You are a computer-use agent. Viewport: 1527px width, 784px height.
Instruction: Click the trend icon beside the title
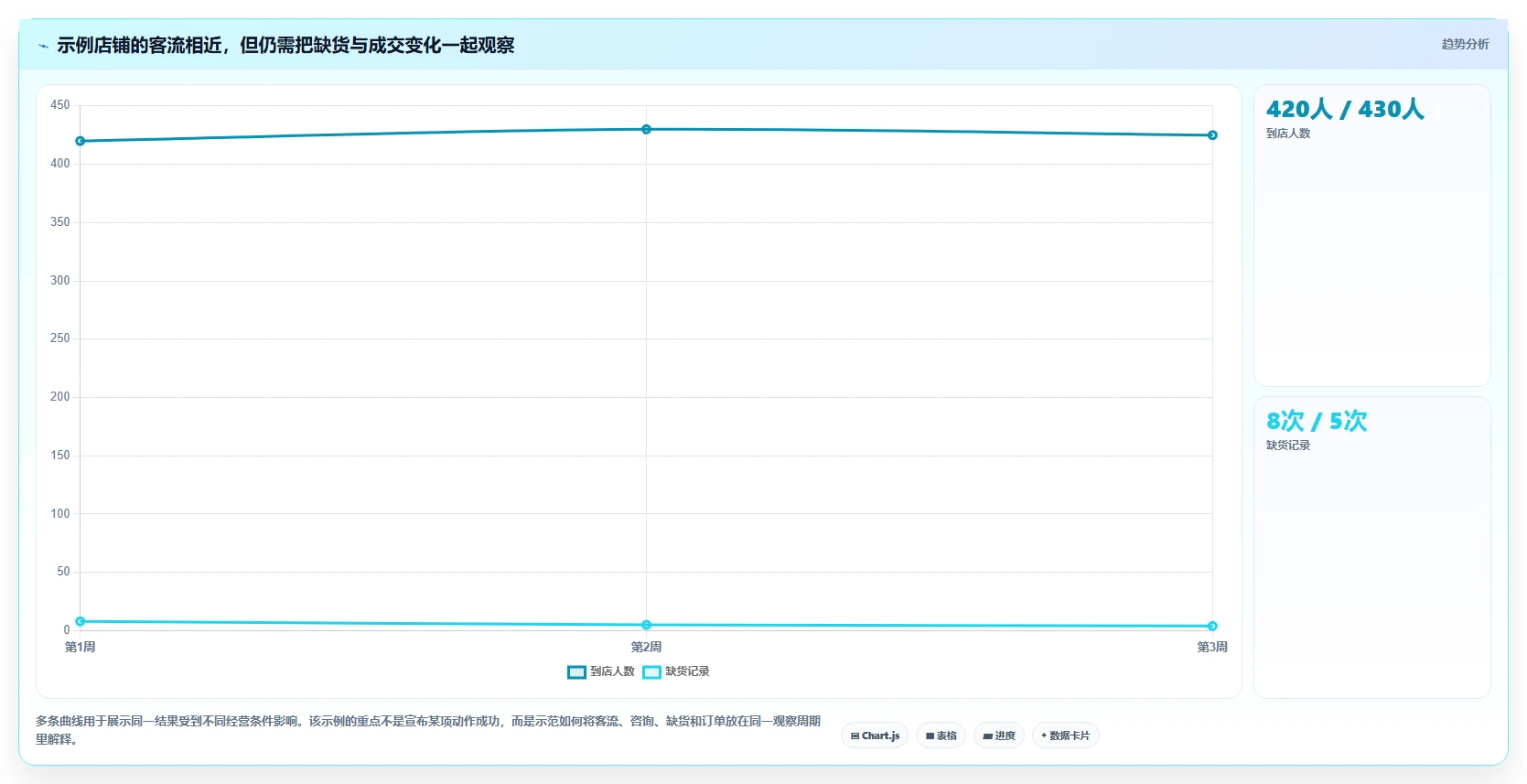point(43,46)
